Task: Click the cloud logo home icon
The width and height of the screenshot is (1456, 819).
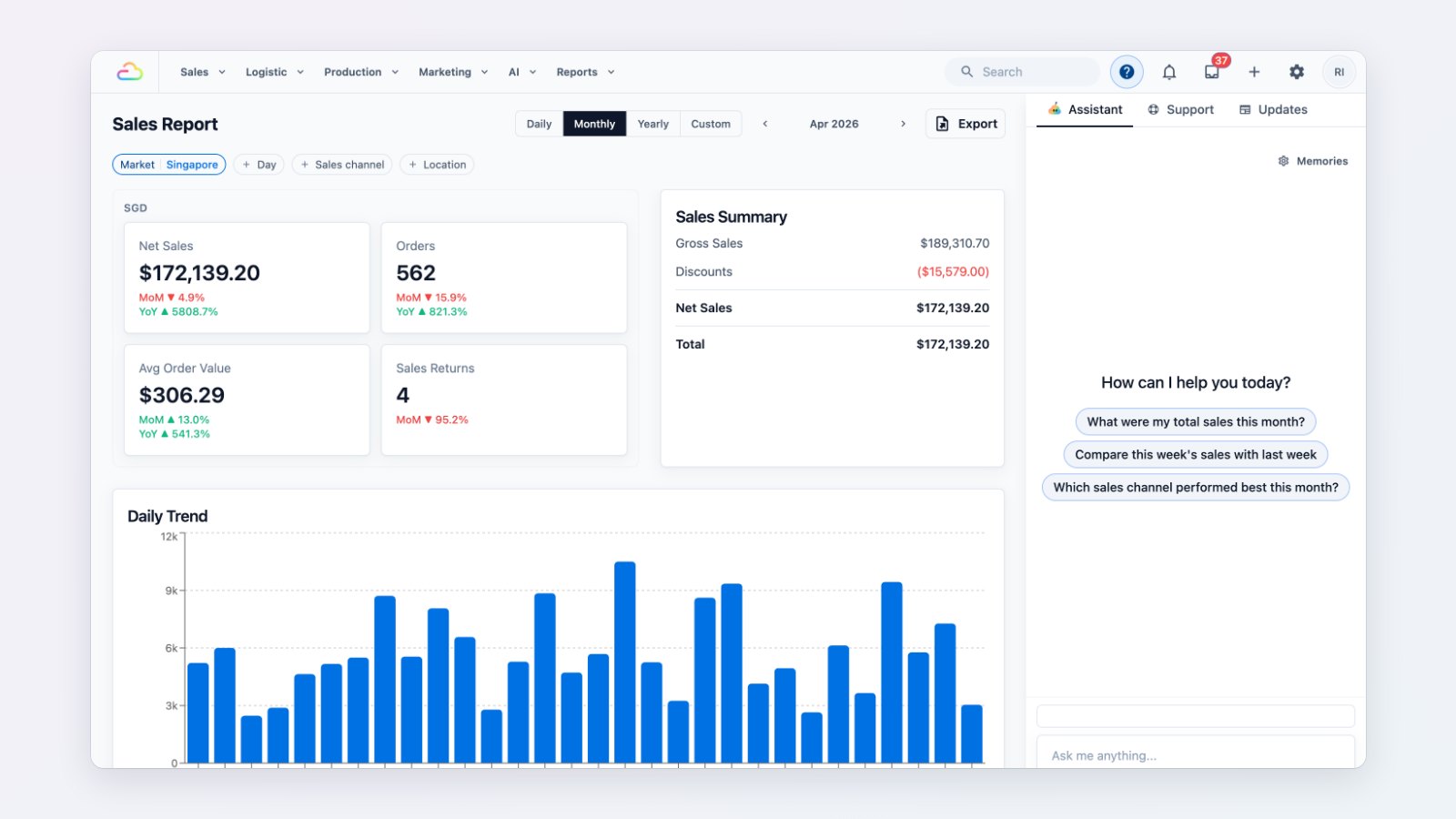Action: [130, 72]
